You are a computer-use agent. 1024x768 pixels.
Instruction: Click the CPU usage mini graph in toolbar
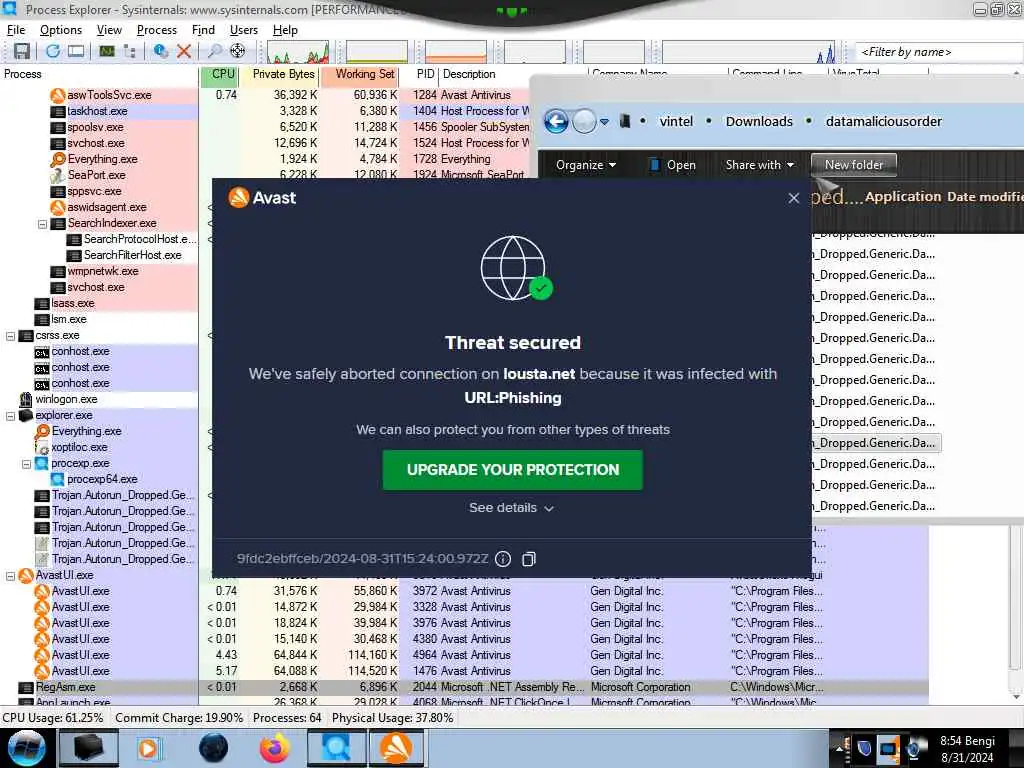298,52
